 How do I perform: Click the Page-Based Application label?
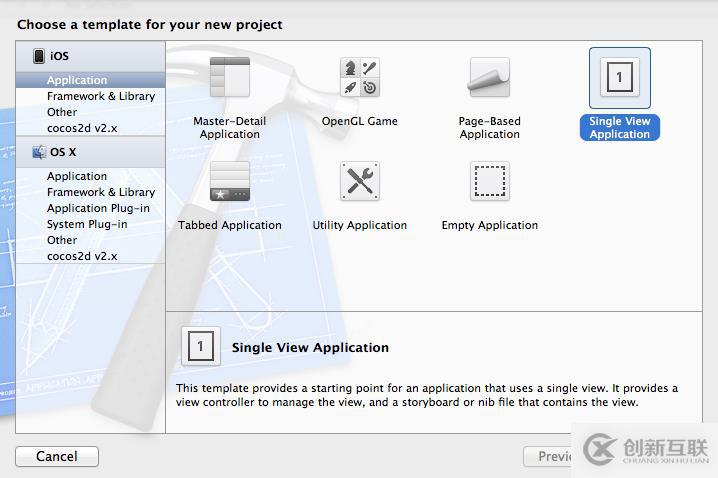[490, 128]
